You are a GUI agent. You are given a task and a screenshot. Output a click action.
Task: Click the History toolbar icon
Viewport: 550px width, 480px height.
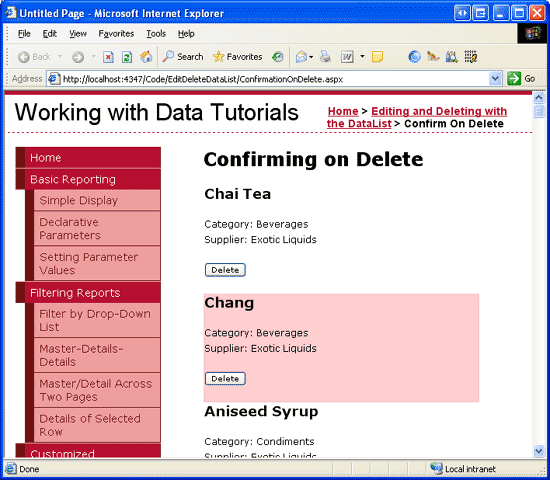[277, 56]
